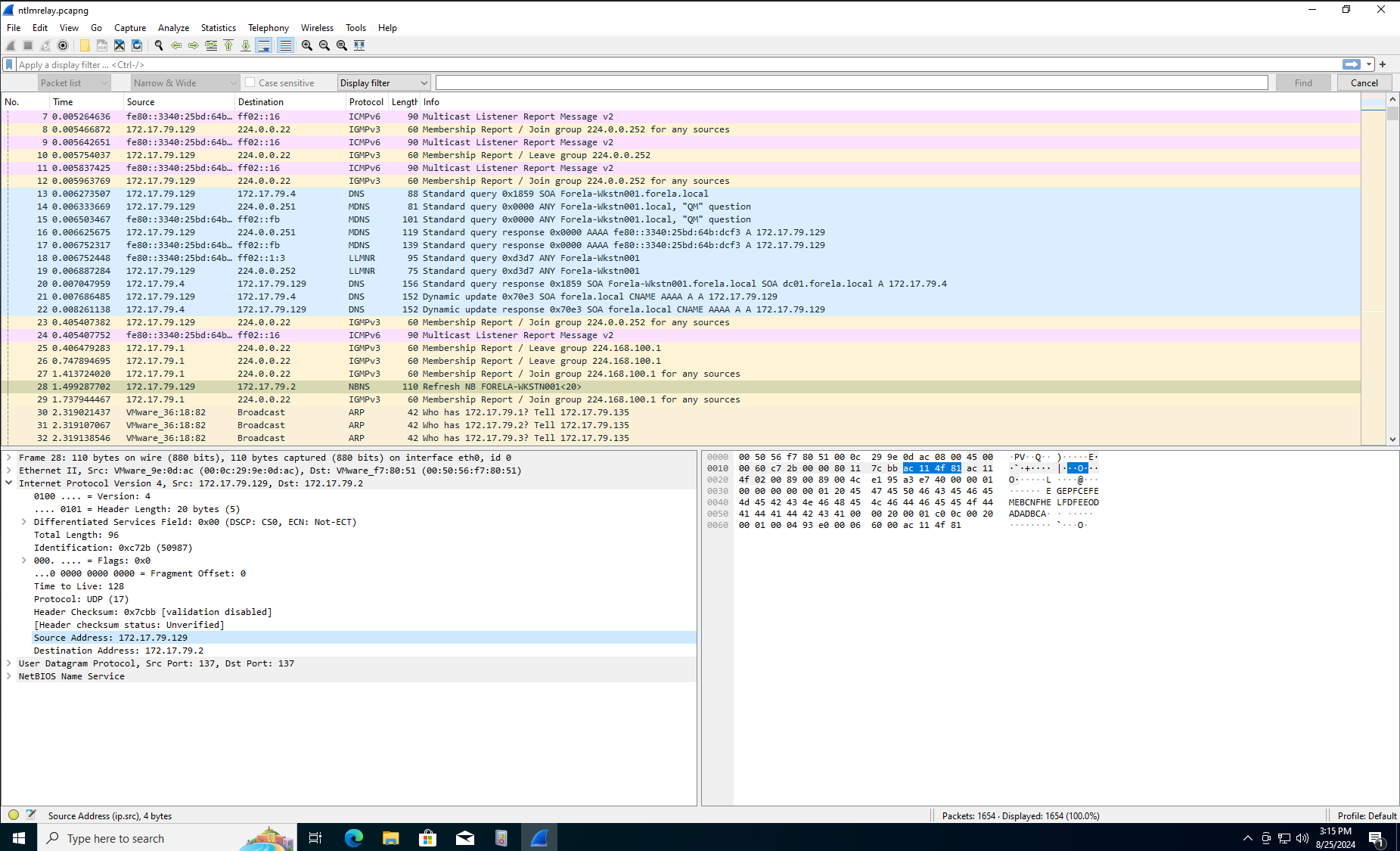
Task: Click the Find a packet magnifier icon
Action: click(159, 45)
